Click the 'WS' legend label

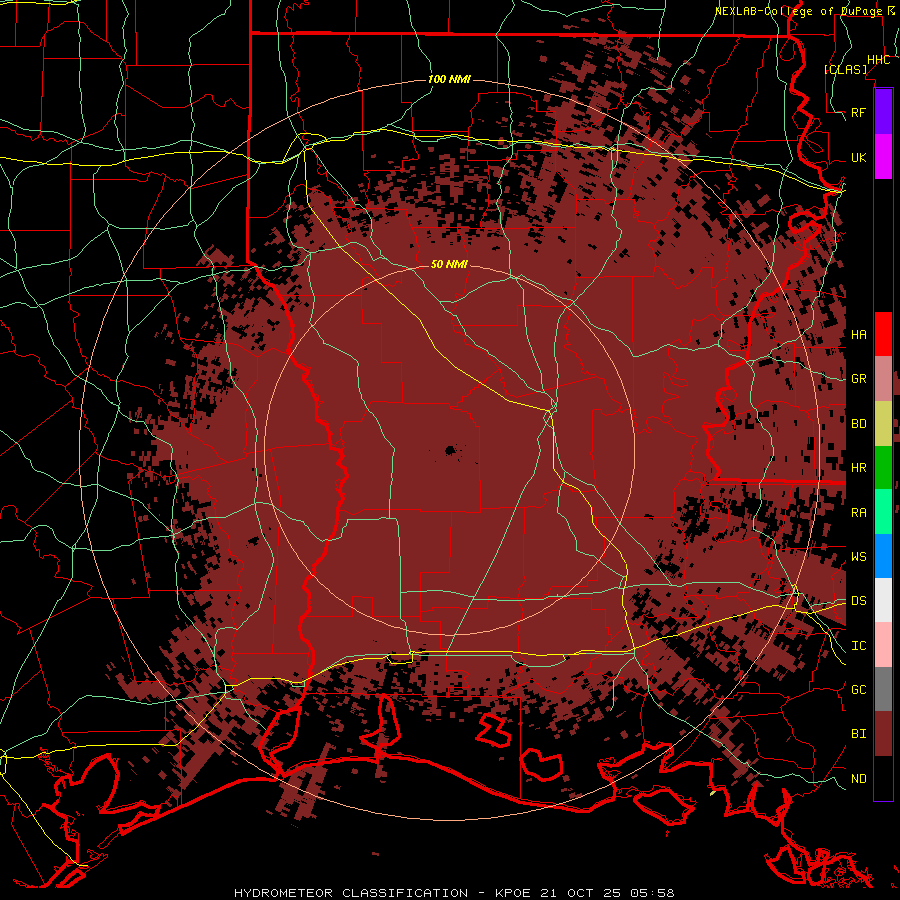click(x=859, y=557)
